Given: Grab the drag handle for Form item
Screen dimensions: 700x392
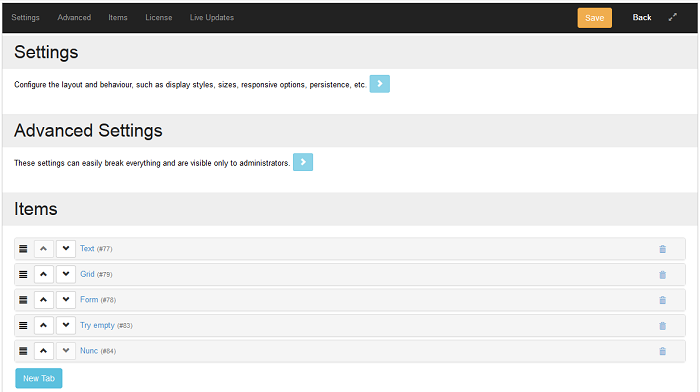Looking at the screenshot, I should pos(23,300).
